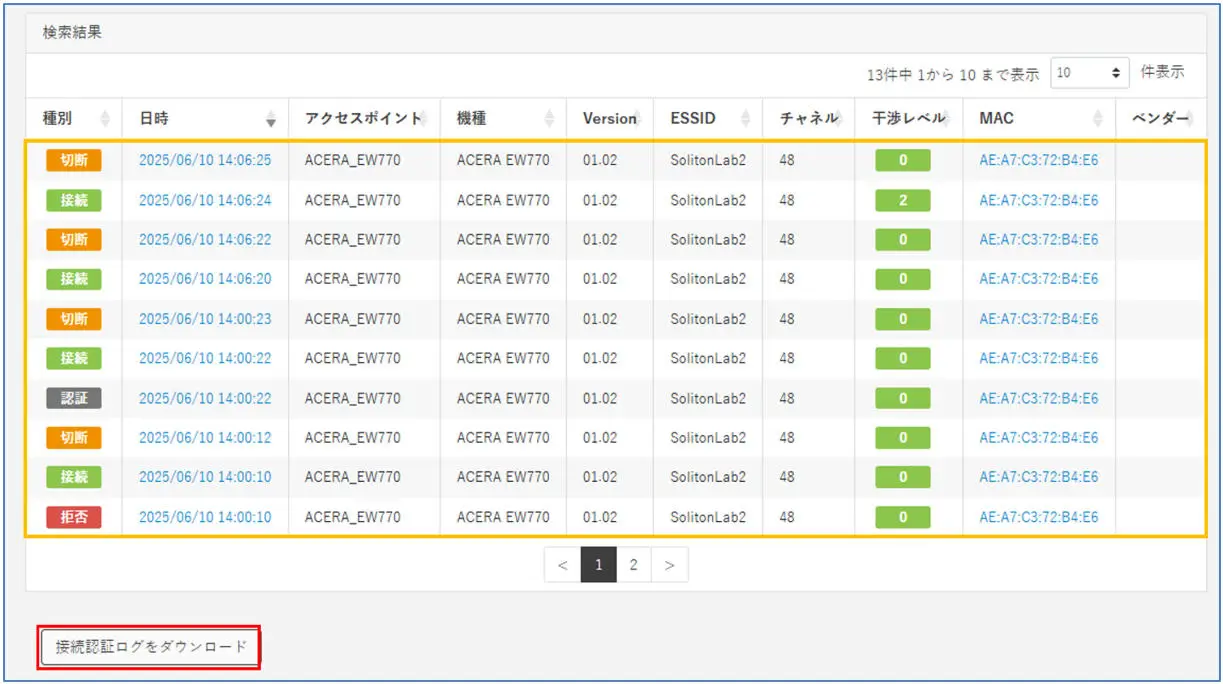This screenshot has width=1223, height=684.
Task: Go to next page arrow
Action: (669, 565)
